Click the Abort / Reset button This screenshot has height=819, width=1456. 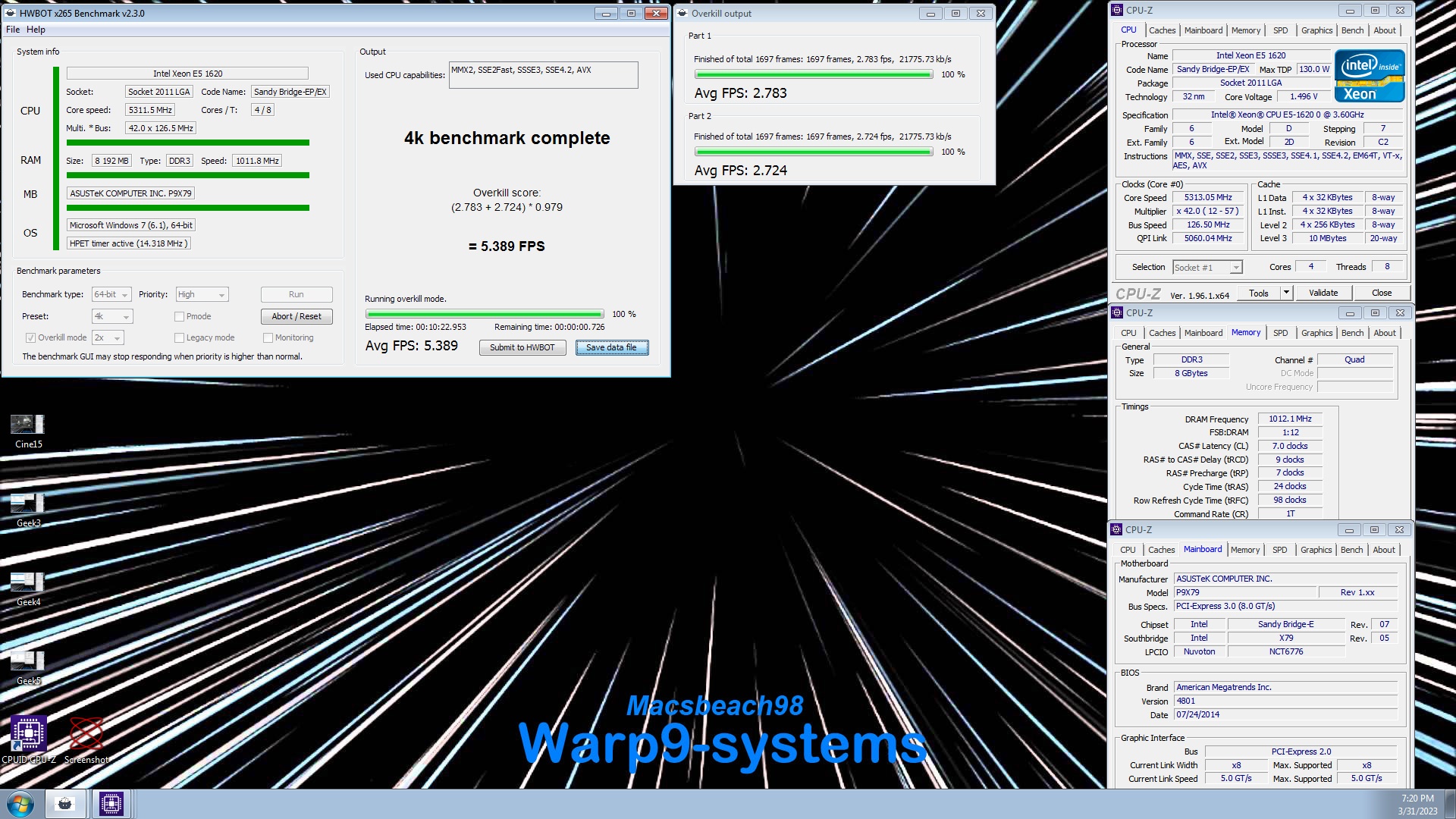(x=297, y=316)
